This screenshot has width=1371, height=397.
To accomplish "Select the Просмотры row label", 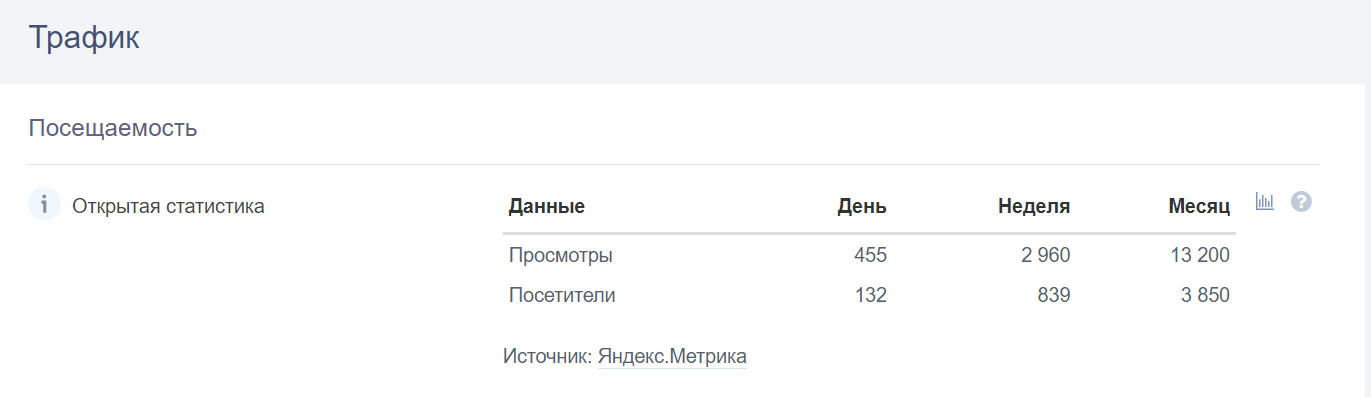I will [560, 256].
